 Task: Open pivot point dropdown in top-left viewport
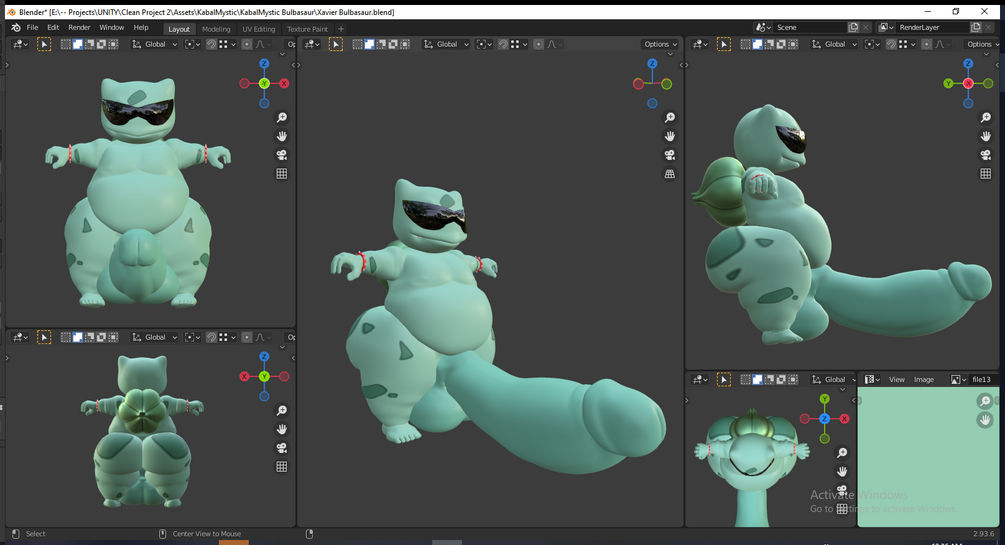(192, 44)
